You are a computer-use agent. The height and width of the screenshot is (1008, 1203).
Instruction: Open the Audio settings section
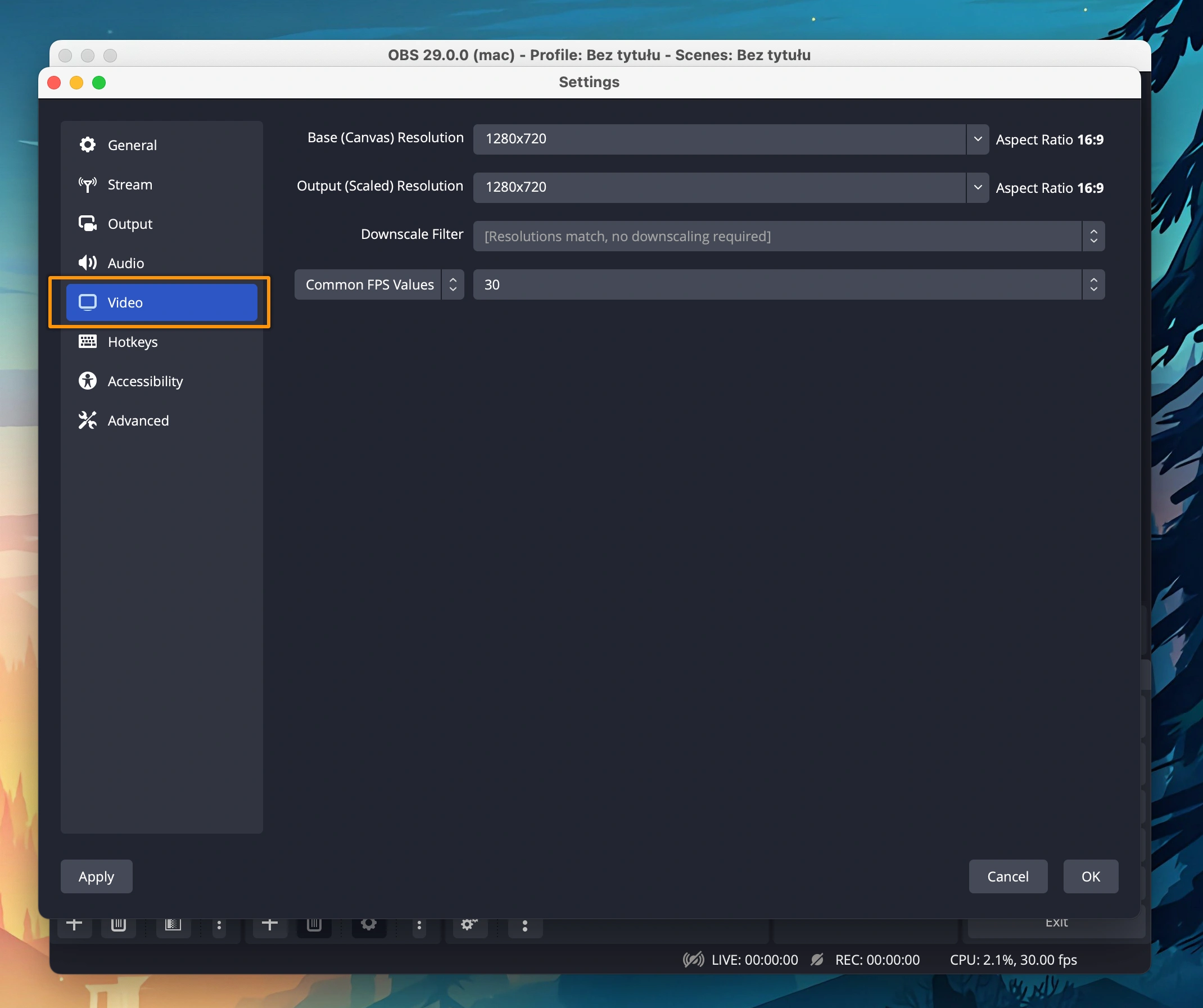click(125, 263)
